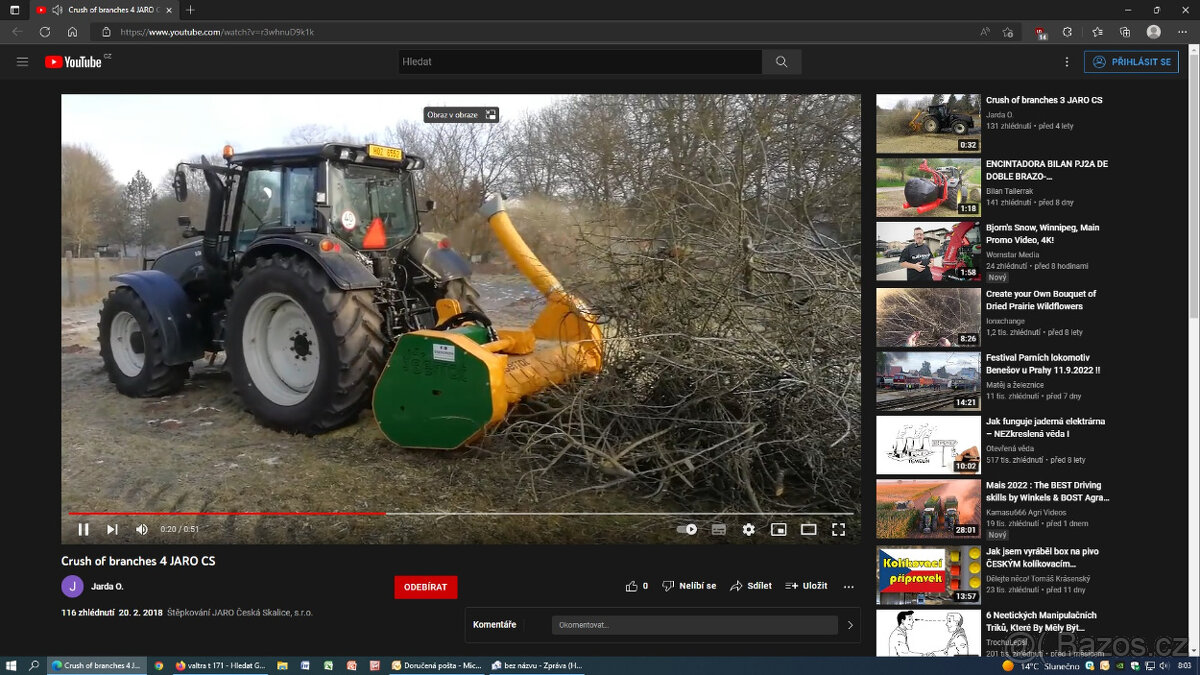Screen dimensions: 1200x675
Task: Open the Festival Parních lokomotiv video thumbnail
Action: click(x=928, y=380)
